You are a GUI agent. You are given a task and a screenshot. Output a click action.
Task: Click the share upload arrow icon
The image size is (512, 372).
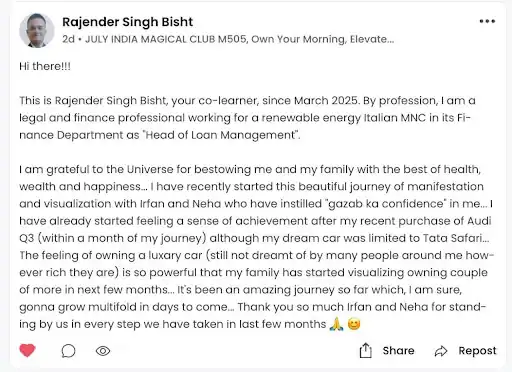366,350
